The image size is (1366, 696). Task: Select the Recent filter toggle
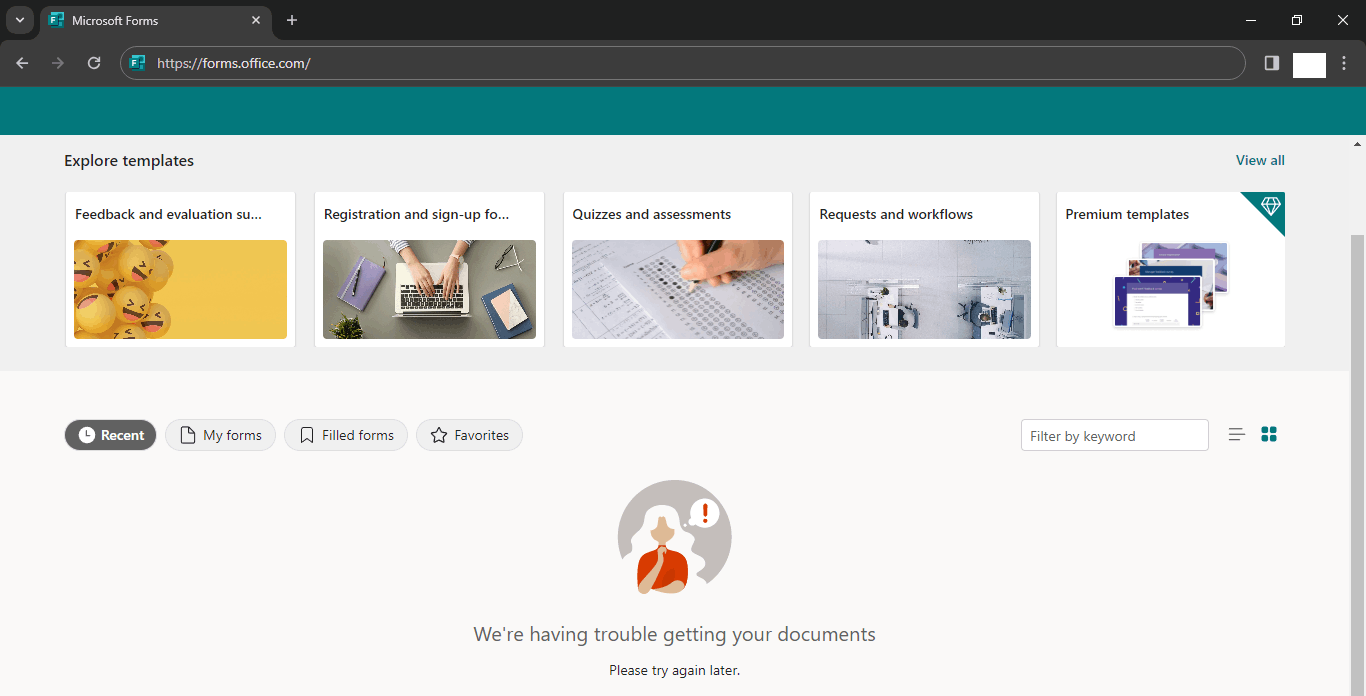click(x=110, y=435)
